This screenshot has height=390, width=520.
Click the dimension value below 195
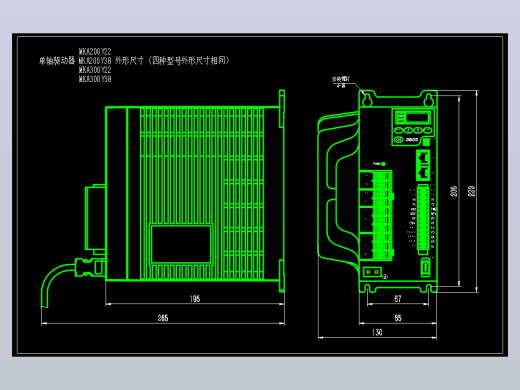pyautogui.click(x=163, y=318)
